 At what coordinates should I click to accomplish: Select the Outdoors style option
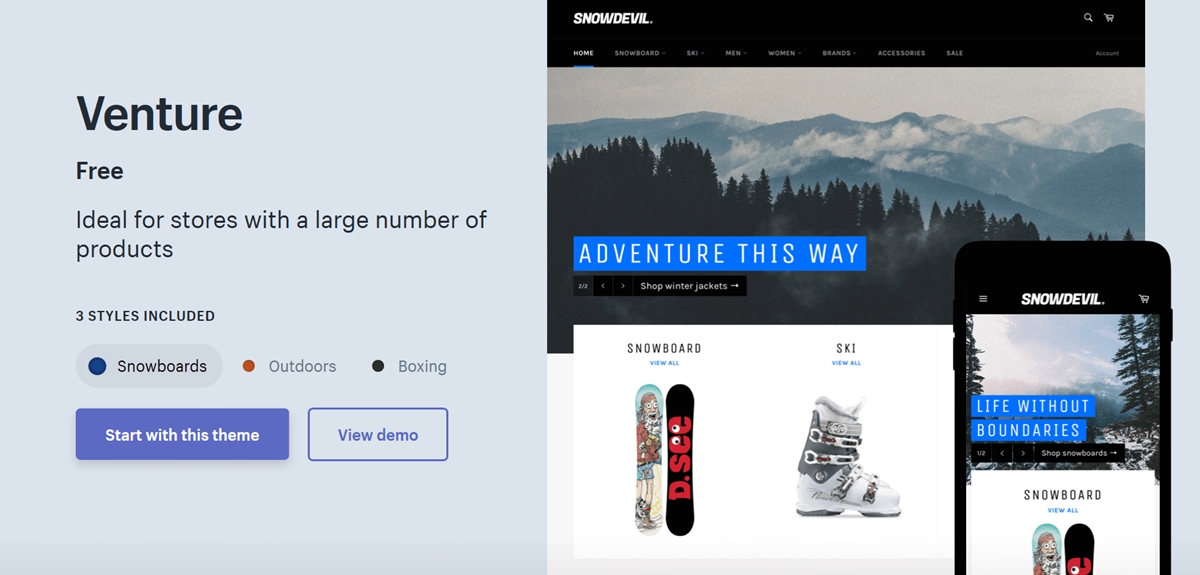click(289, 366)
